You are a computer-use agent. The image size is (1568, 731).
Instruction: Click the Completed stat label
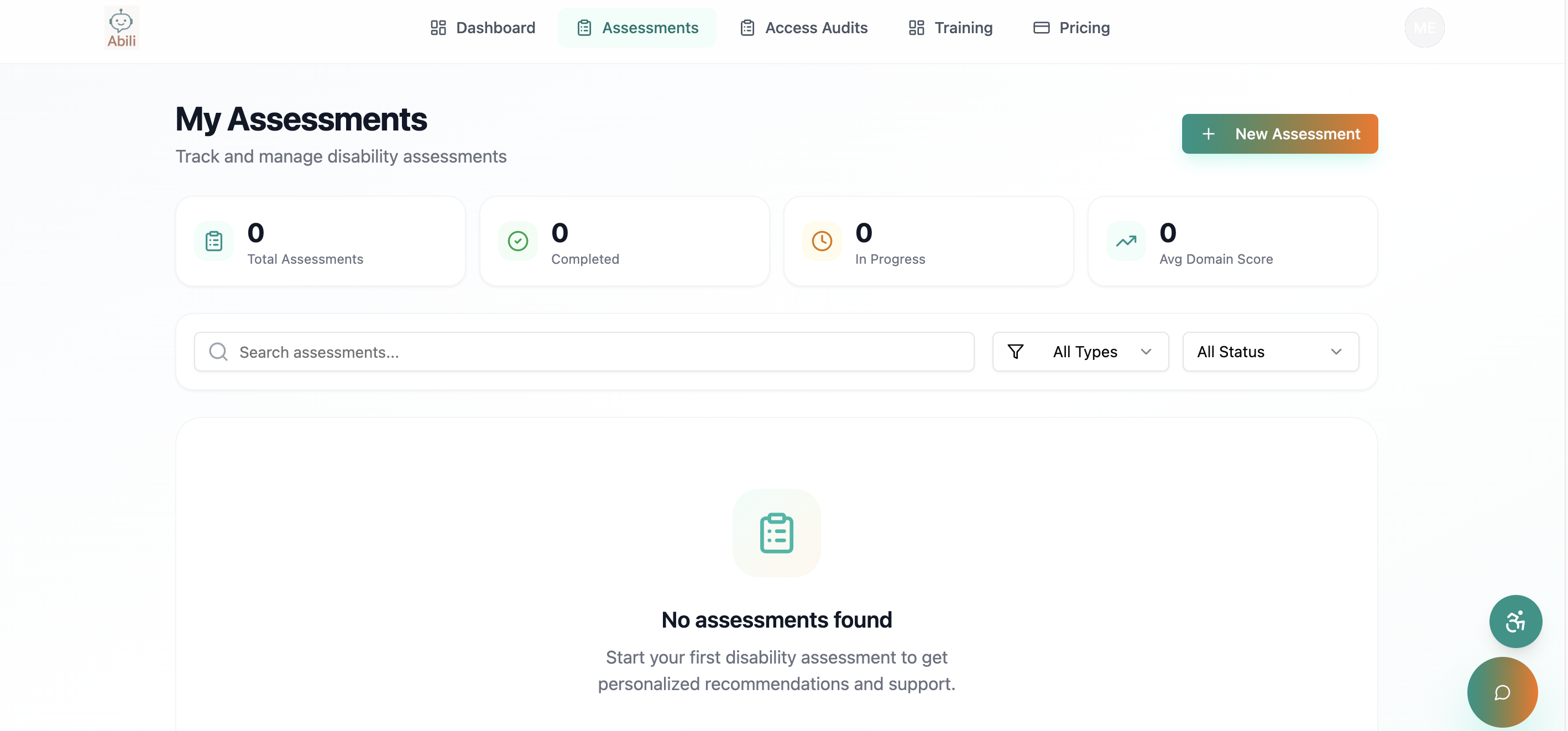point(585,259)
